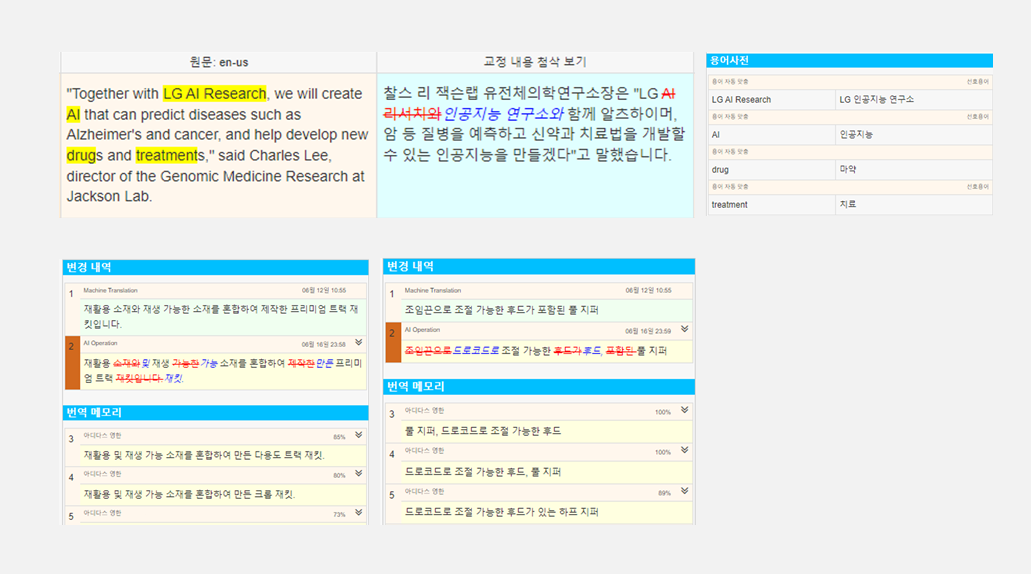Expand AI Operation entry in track jacket history
Image resolution: width=1031 pixels, height=574 pixels.
tap(358, 342)
